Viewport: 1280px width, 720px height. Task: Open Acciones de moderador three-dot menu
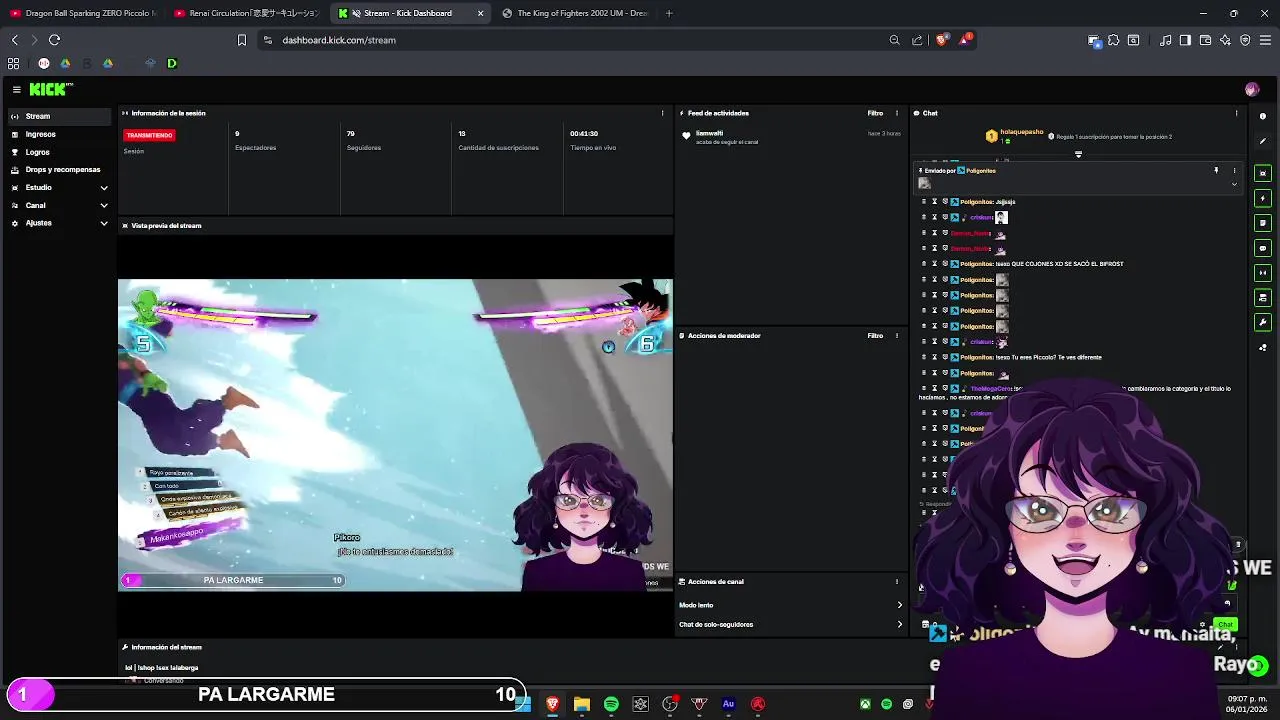[x=897, y=336]
